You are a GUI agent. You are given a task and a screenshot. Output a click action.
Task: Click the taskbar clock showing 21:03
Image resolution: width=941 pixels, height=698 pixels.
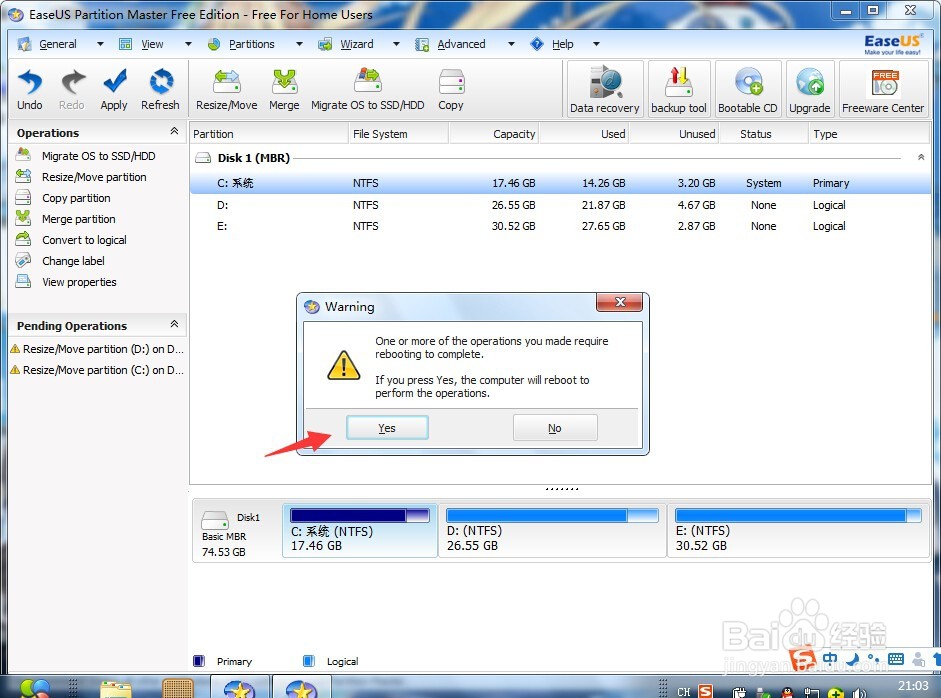coord(913,685)
